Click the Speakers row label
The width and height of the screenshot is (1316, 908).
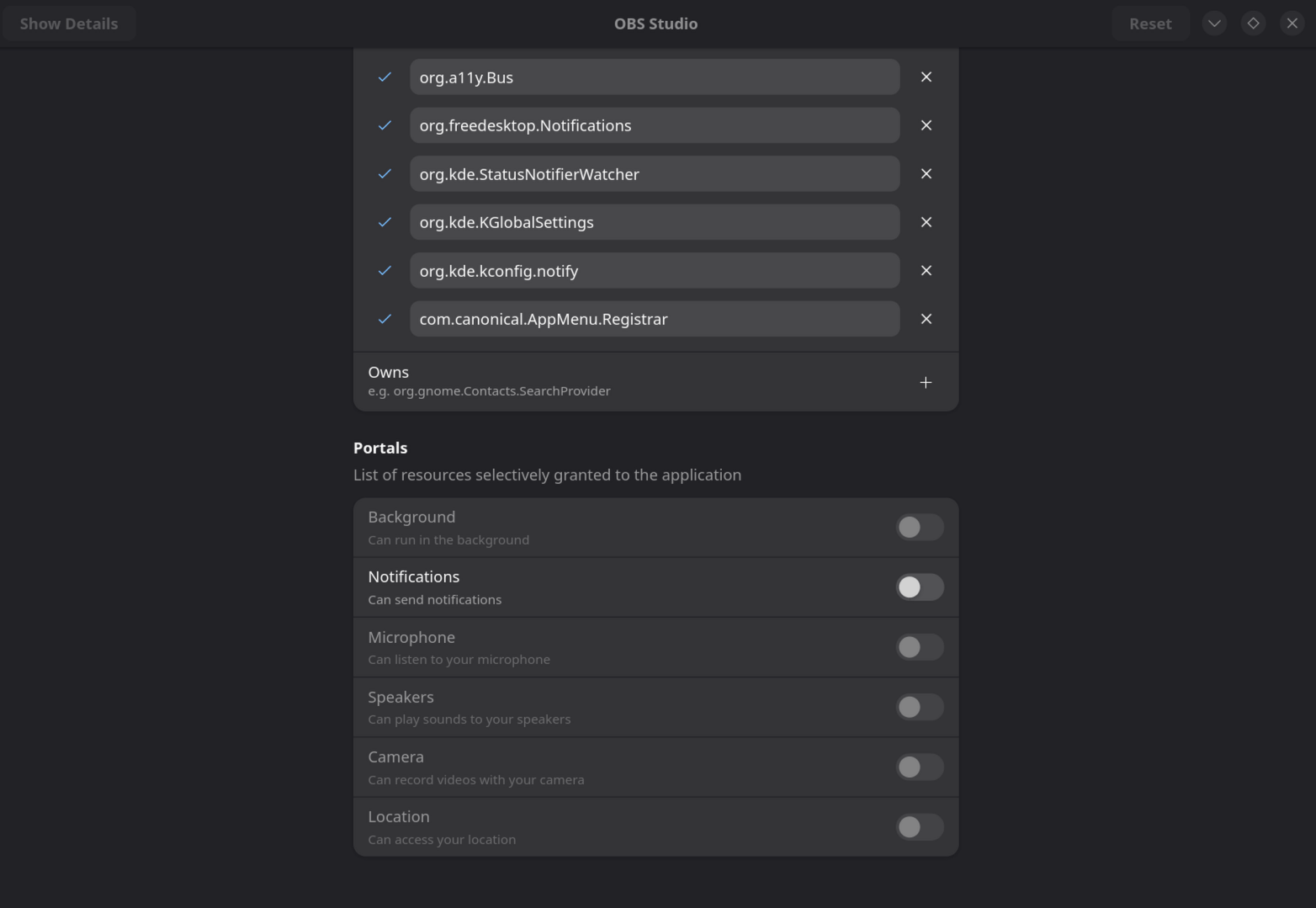click(401, 697)
